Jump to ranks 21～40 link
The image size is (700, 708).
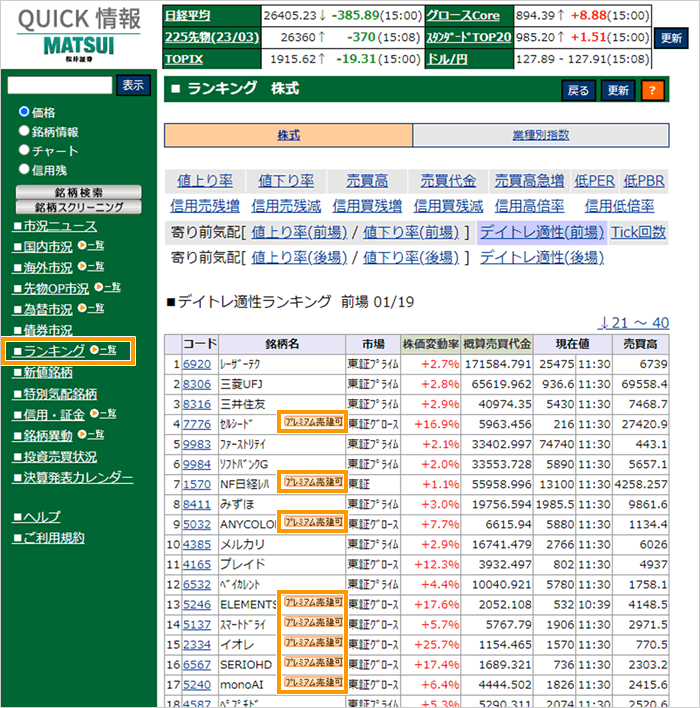tap(634, 323)
